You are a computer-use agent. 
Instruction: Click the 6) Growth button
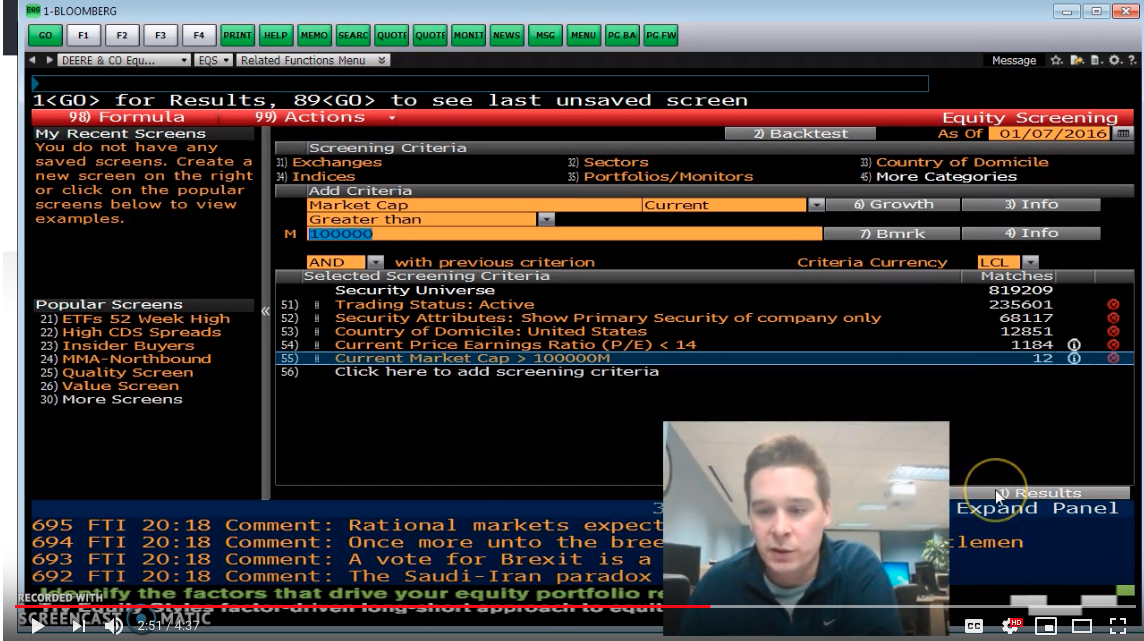[892, 205]
